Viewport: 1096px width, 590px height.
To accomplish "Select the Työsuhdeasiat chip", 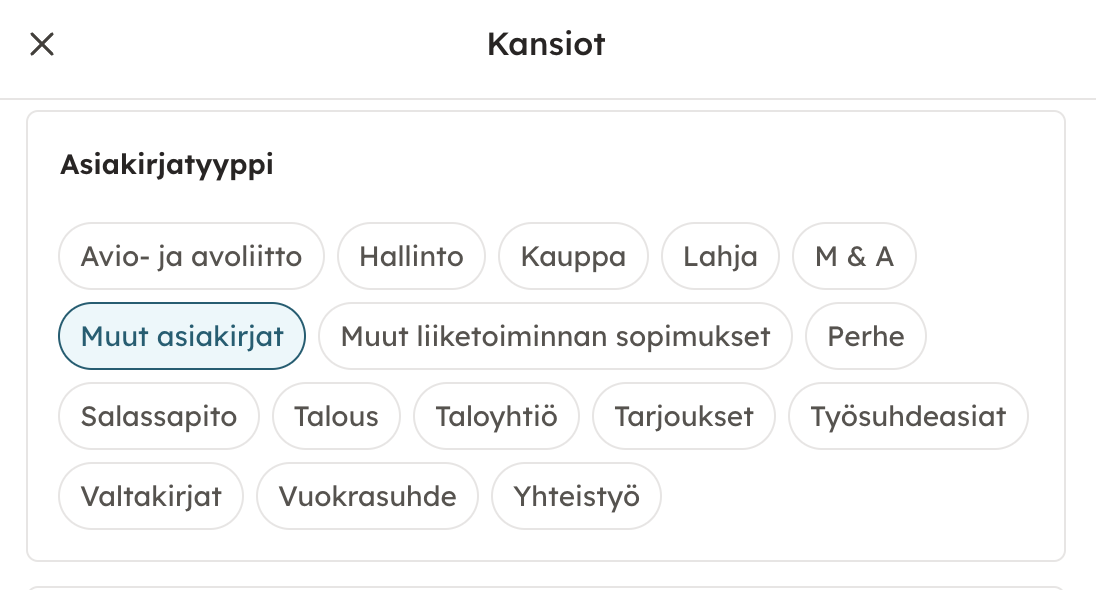I will [x=908, y=416].
